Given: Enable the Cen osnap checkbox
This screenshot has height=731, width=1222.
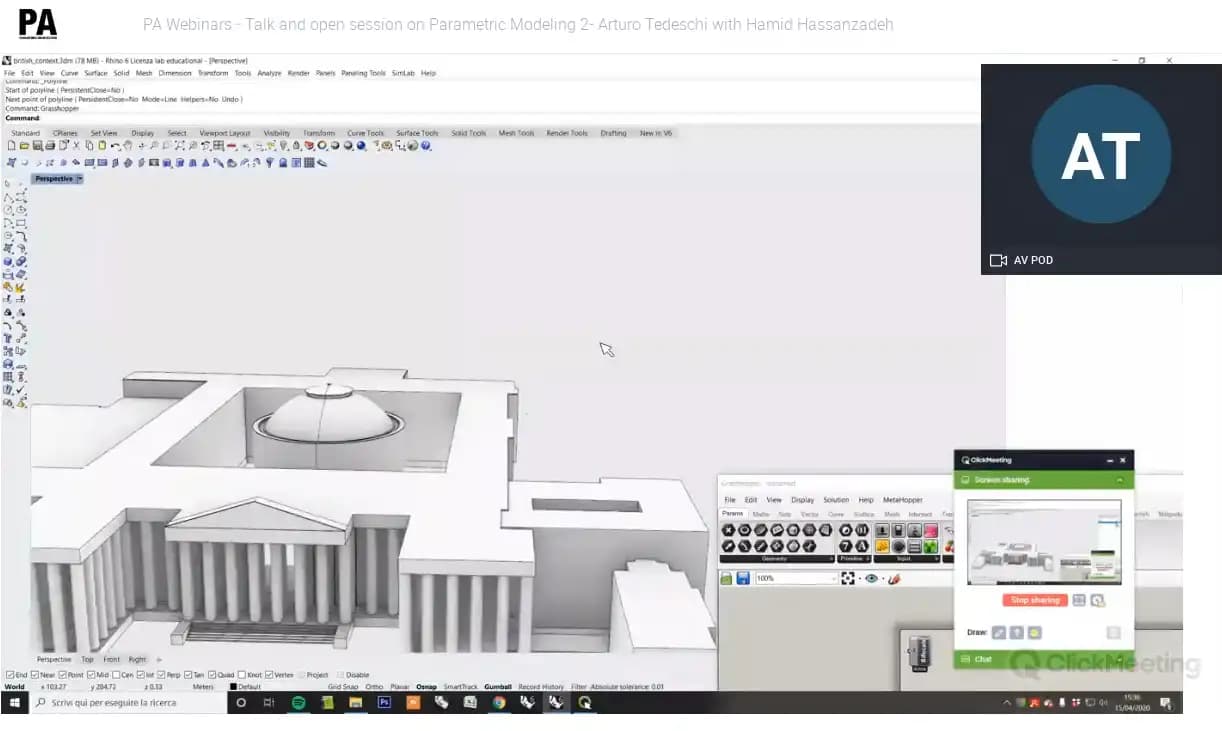Looking at the screenshot, I should pos(116,675).
